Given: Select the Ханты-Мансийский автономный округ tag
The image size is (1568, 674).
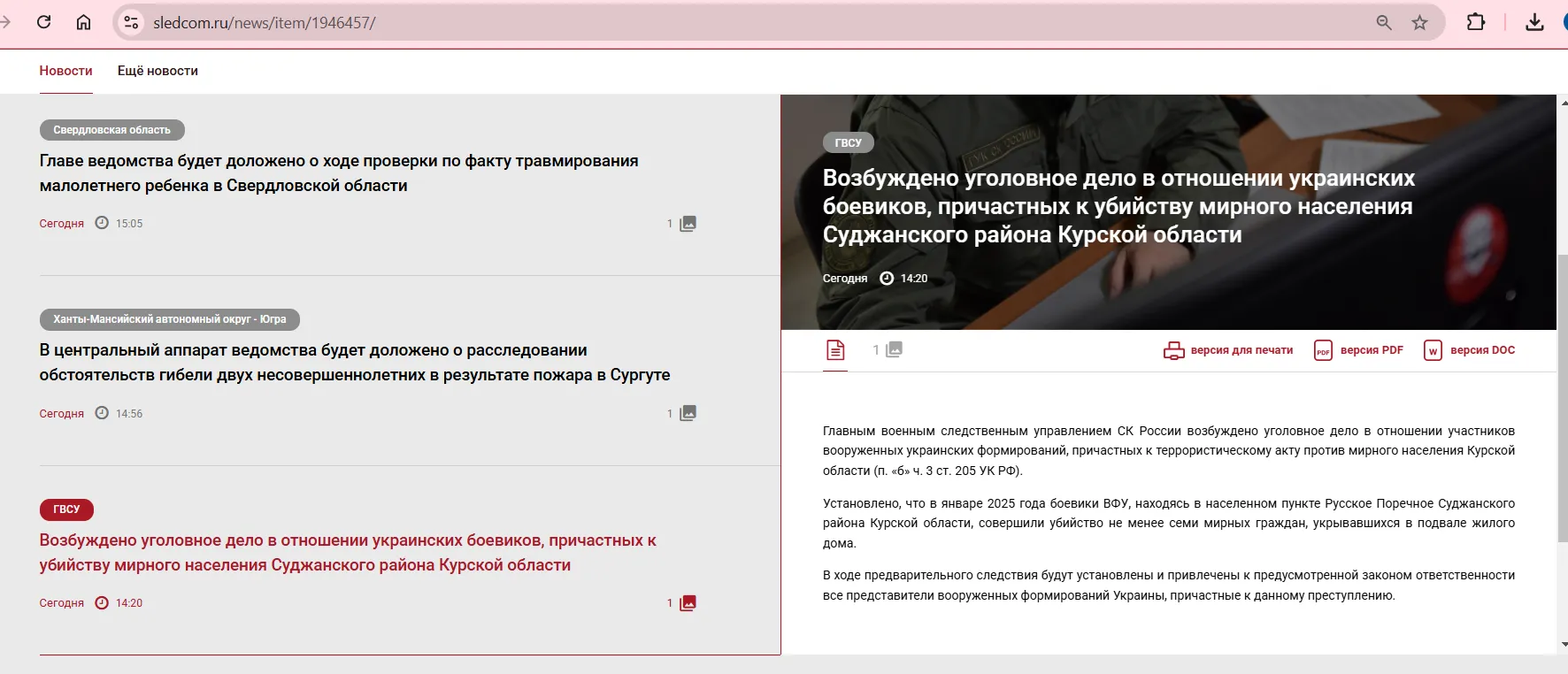Looking at the screenshot, I should [169, 319].
